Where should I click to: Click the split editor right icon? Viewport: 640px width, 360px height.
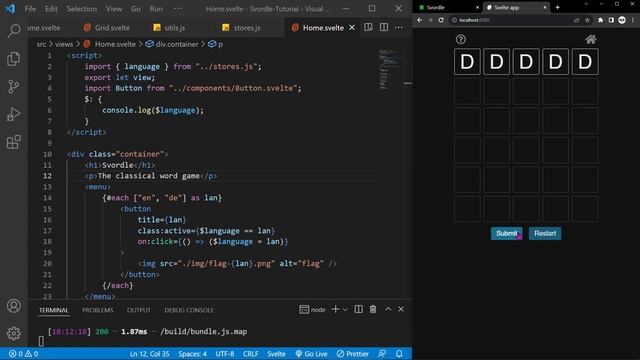click(384, 27)
